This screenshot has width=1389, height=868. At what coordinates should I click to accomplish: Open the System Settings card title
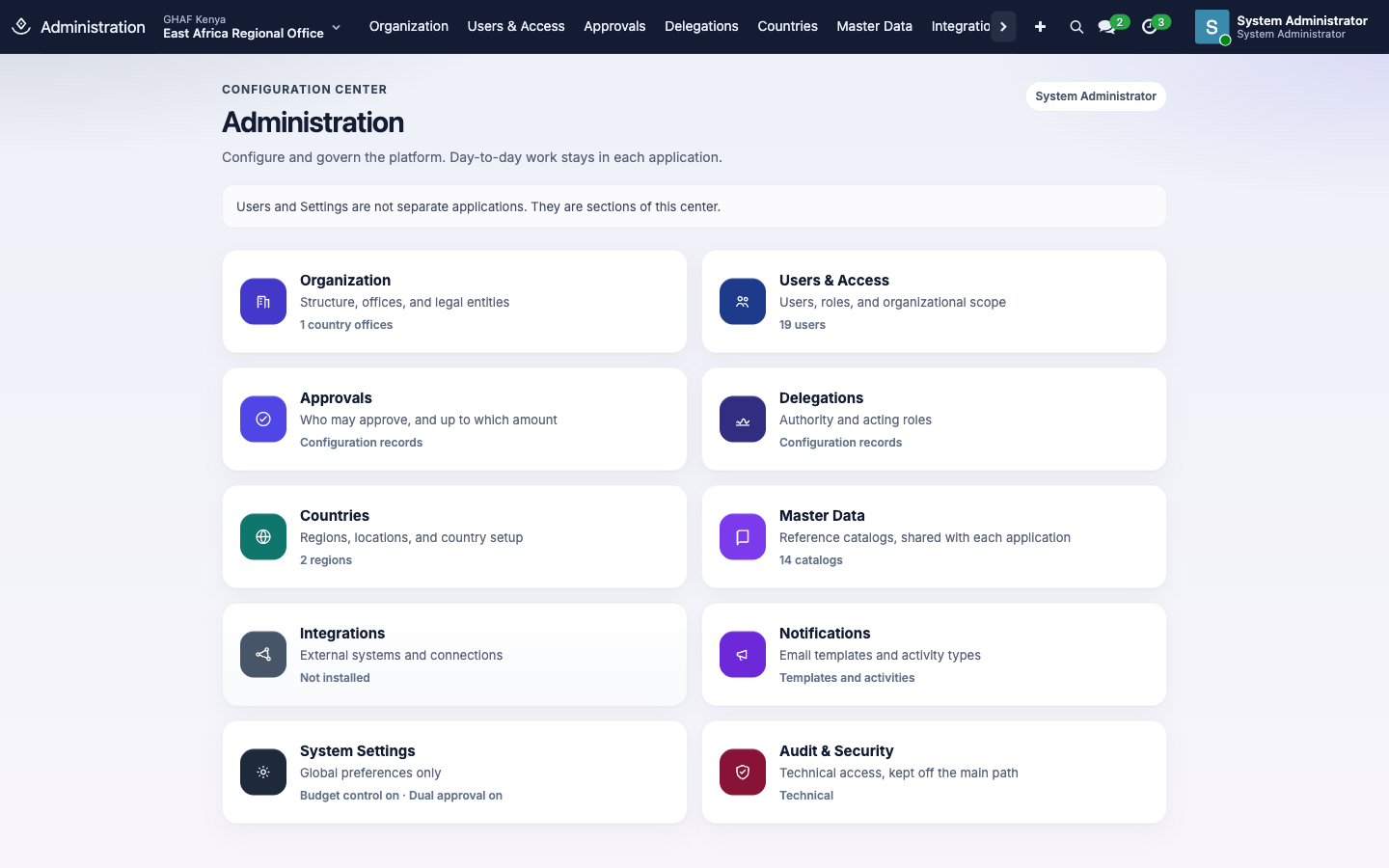[x=358, y=751]
